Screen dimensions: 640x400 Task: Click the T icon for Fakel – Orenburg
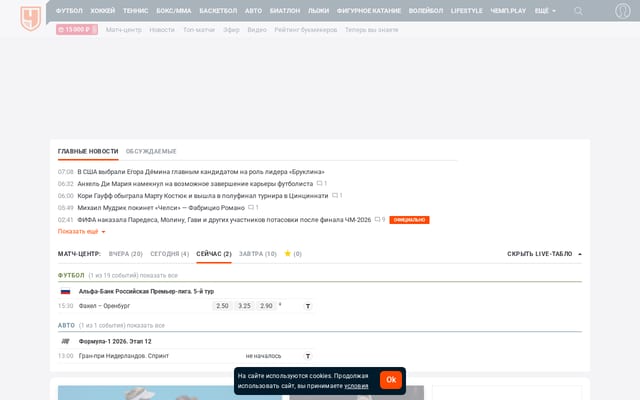pos(308,306)
